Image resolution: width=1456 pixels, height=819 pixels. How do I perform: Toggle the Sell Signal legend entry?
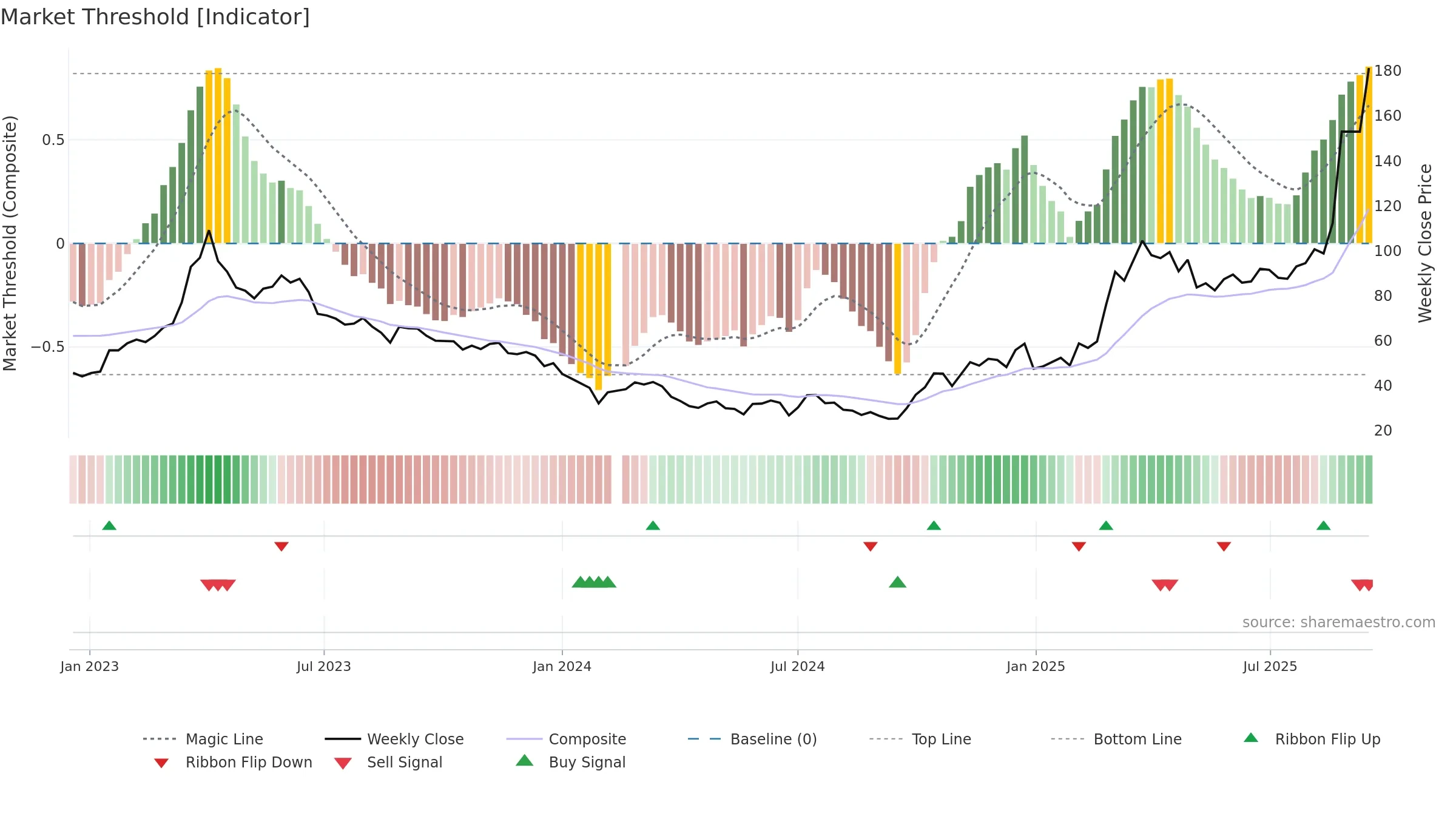pos(388,762)
